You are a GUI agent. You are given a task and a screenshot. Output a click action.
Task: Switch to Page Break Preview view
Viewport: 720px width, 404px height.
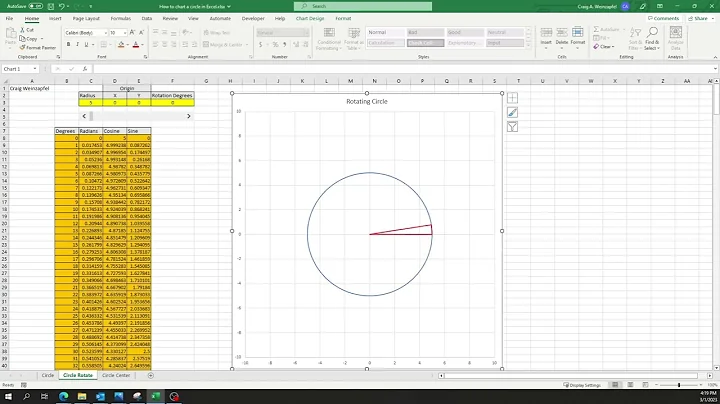click(645, 385)
